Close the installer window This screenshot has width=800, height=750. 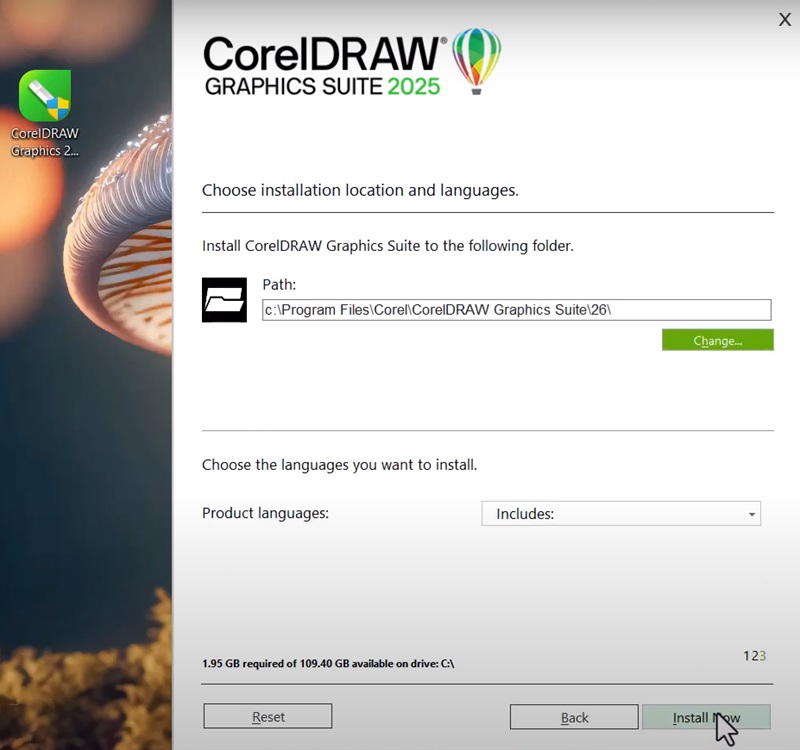pos(785,20)
